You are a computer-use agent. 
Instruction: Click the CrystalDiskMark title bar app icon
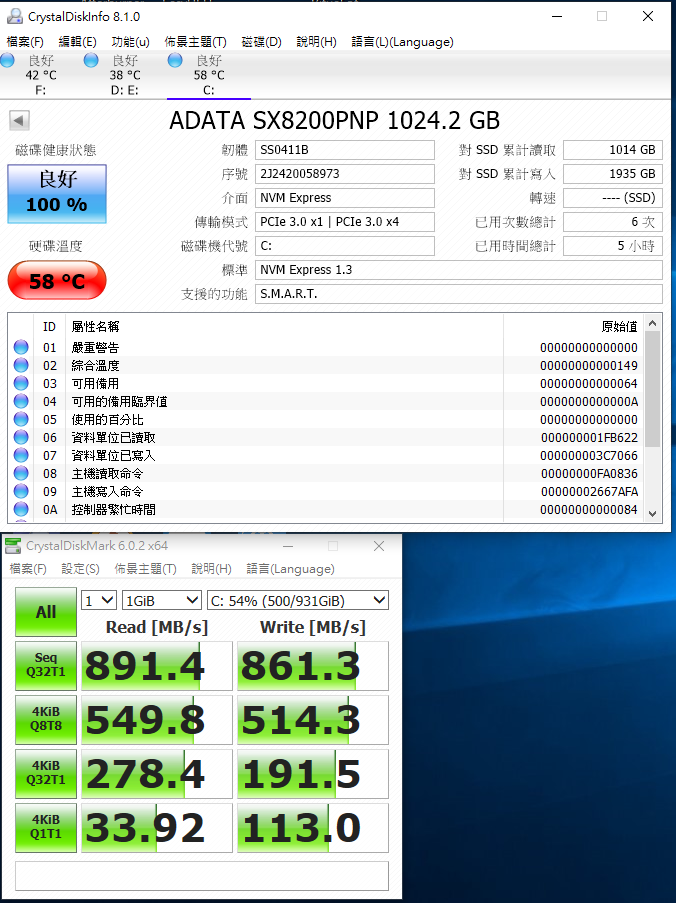(13, 545)
